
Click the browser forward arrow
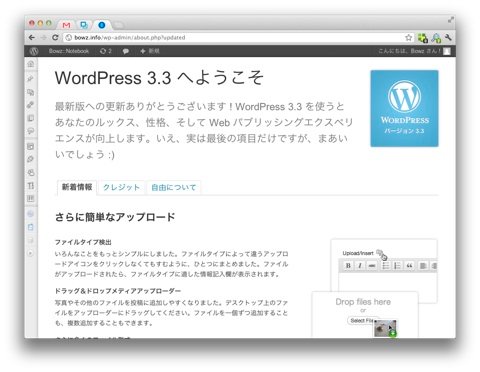coord(43,37)
